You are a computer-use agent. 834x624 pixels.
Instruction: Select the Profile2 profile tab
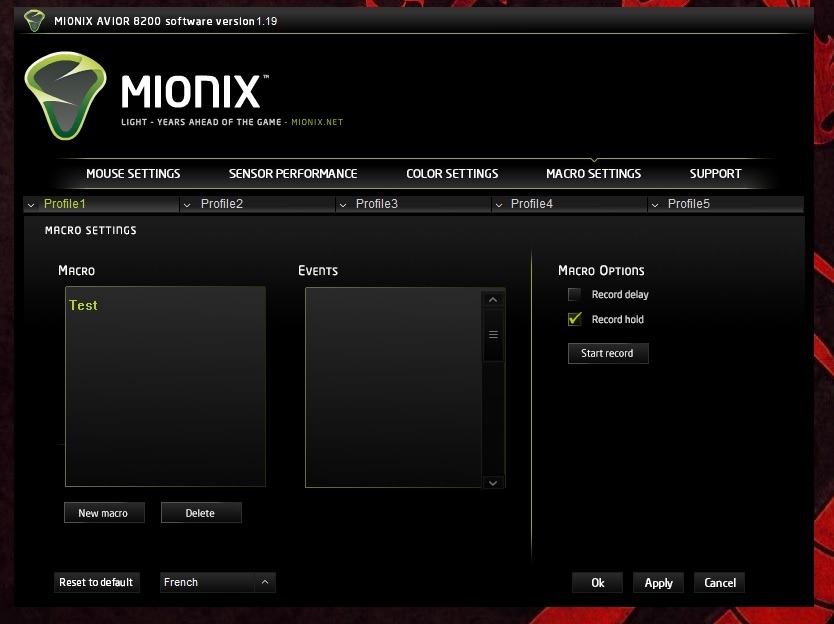258,204
